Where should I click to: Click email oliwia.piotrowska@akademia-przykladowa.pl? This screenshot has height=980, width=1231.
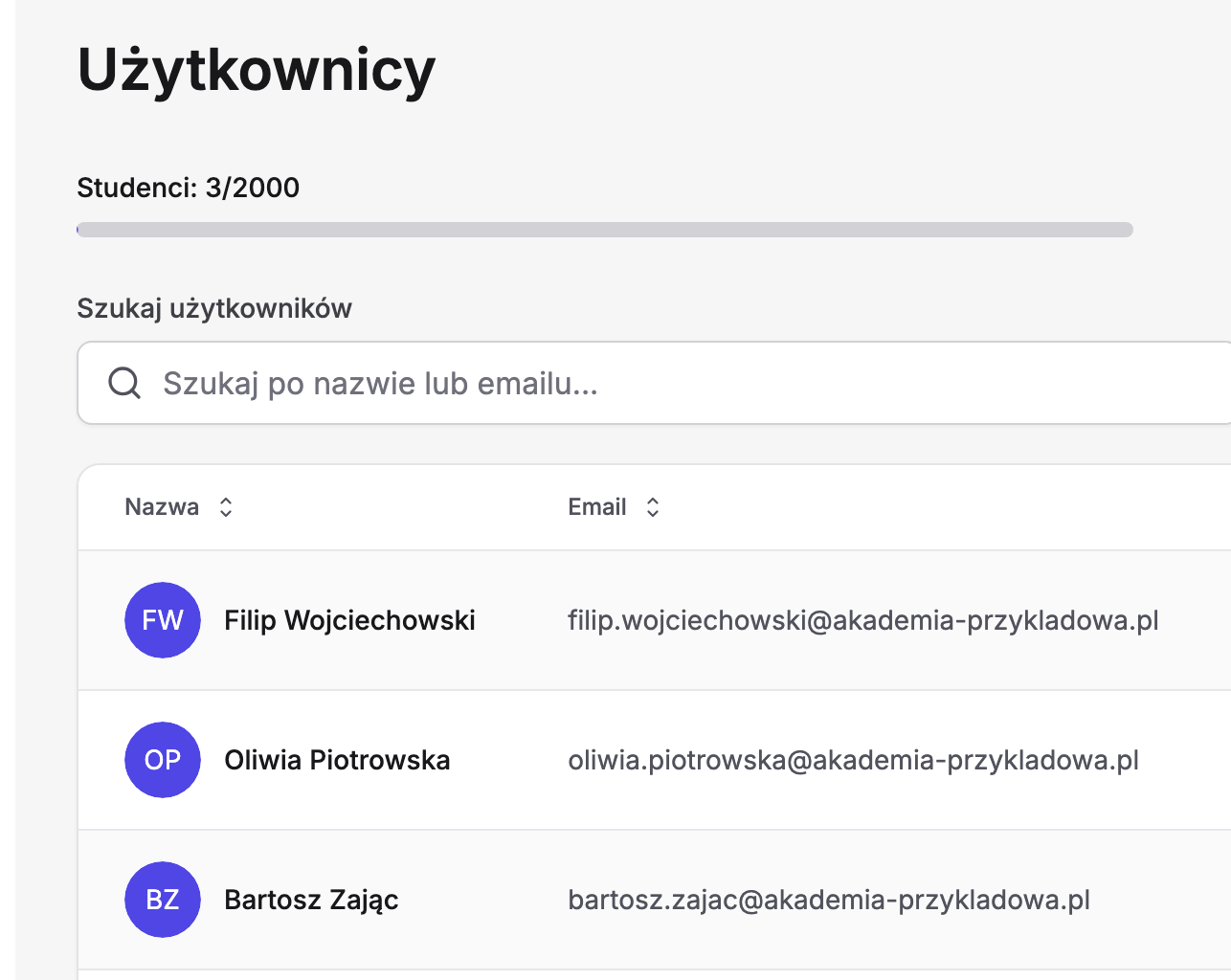point(854,760)
